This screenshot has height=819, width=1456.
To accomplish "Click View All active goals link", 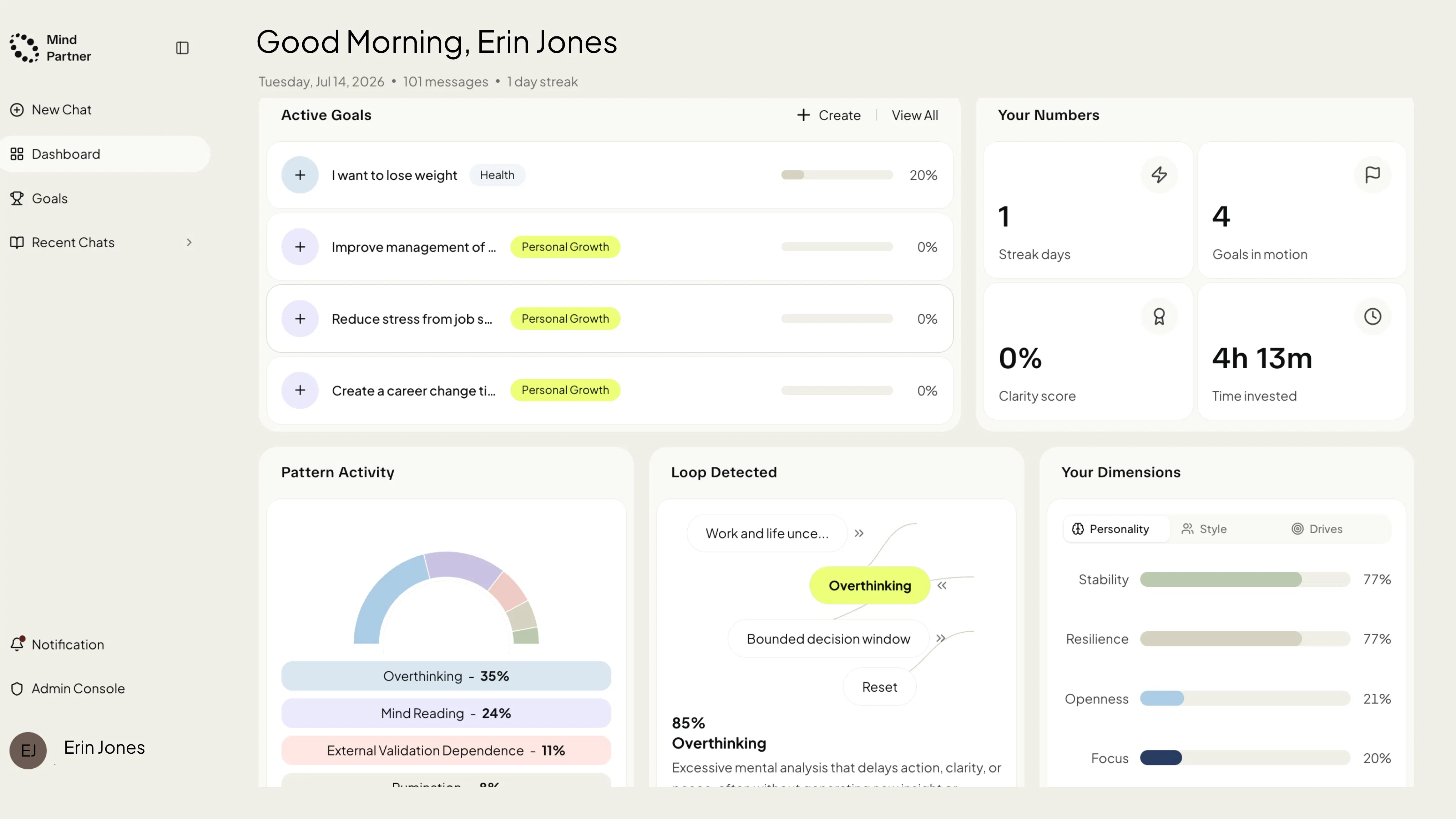I will pyautogui.click(x=915, y=115).
